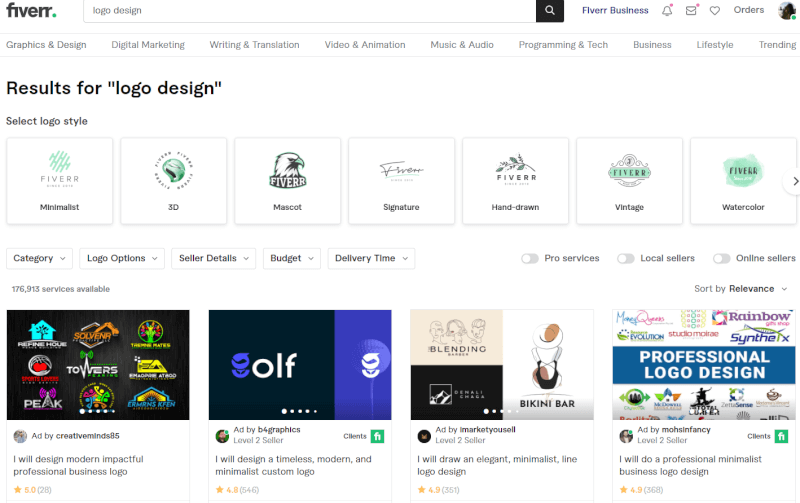Expand the Category filter dropdown

click(39, 258)
